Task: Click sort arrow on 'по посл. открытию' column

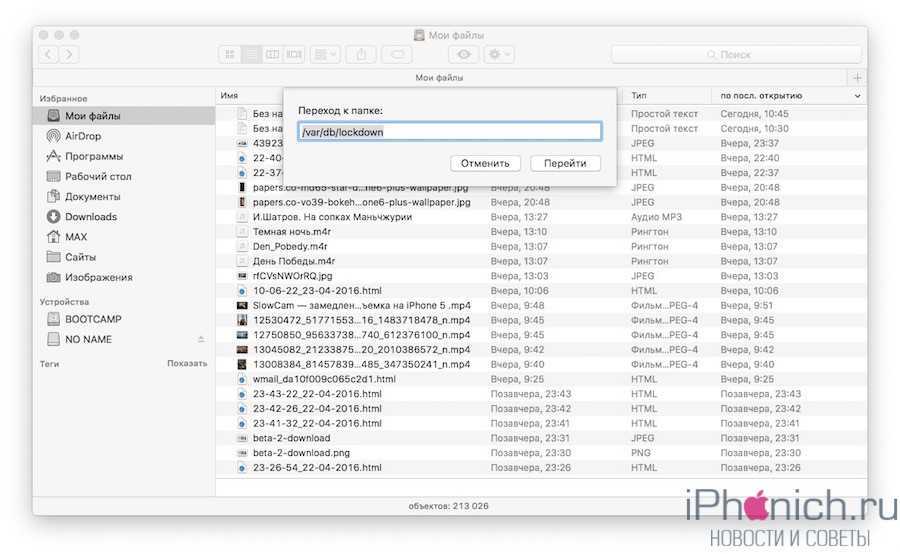Action: [x=857, y=96]
